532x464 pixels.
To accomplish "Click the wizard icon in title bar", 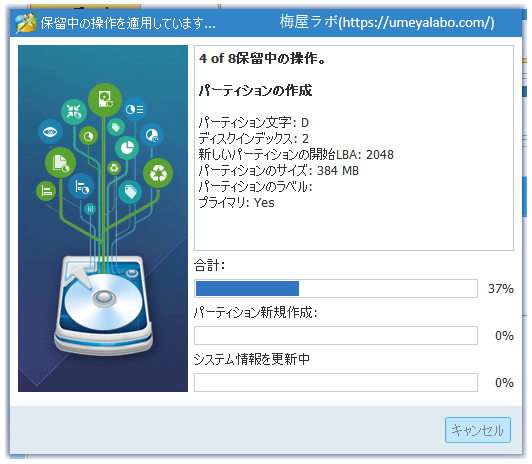I will [26, 22].
